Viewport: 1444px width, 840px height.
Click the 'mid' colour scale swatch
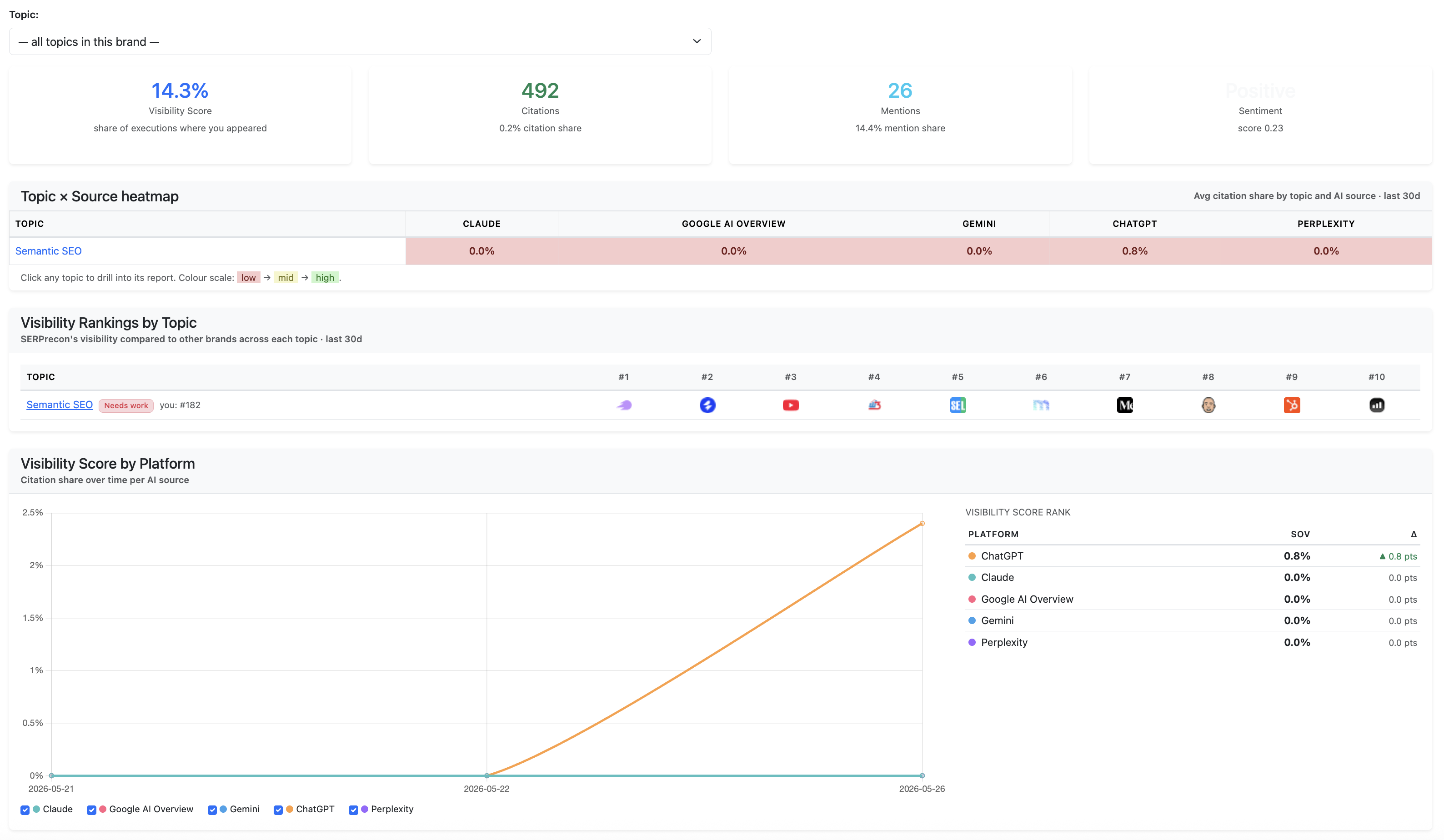tap(286, 277)
